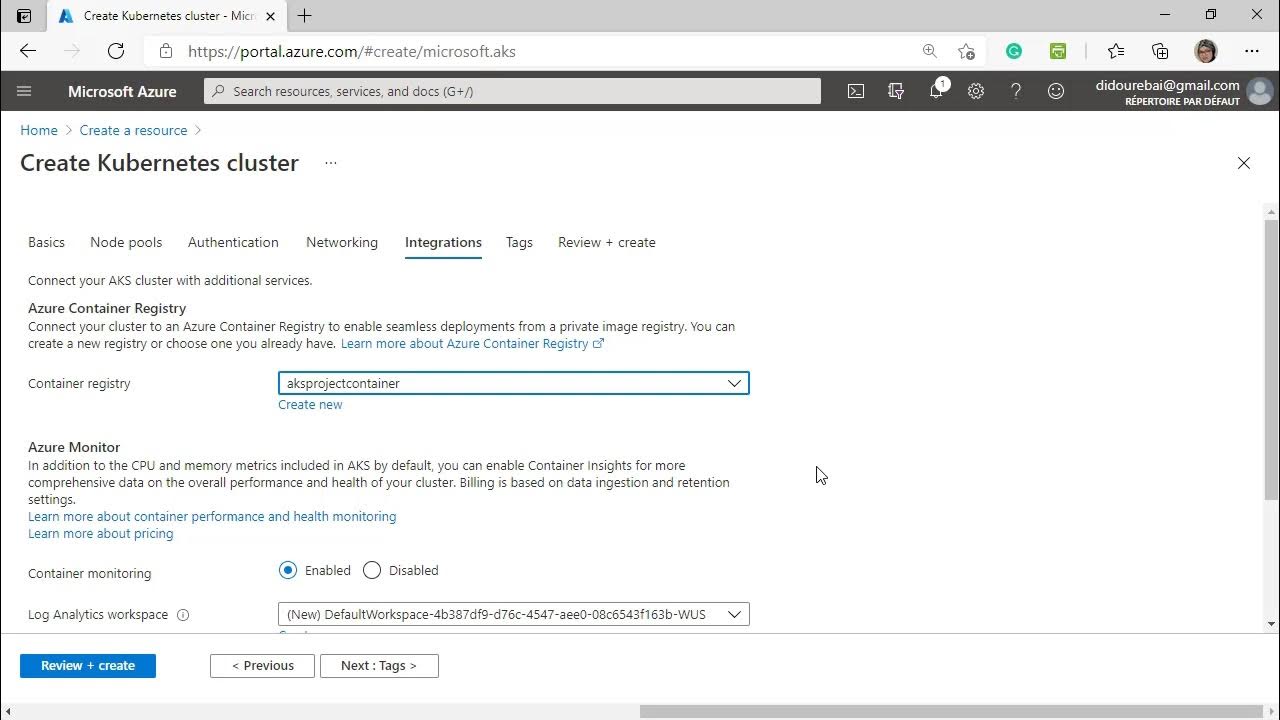The image size is (1280, 720).
Task: Open the Azure portal hamburger menu
Action: [24, 91]
